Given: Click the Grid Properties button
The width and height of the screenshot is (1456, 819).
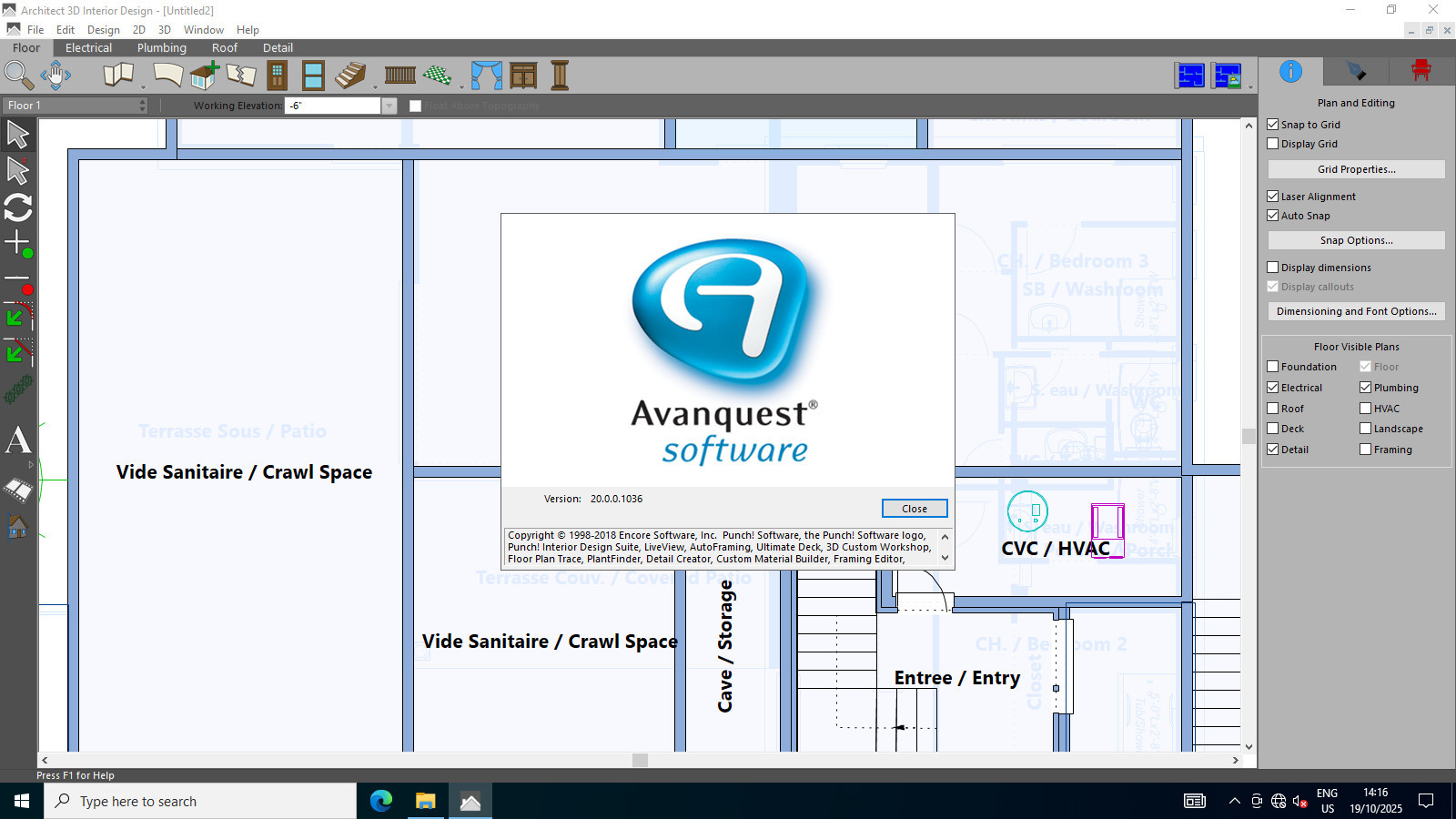Looking at the screenshot, I should tap(1355, 169).
